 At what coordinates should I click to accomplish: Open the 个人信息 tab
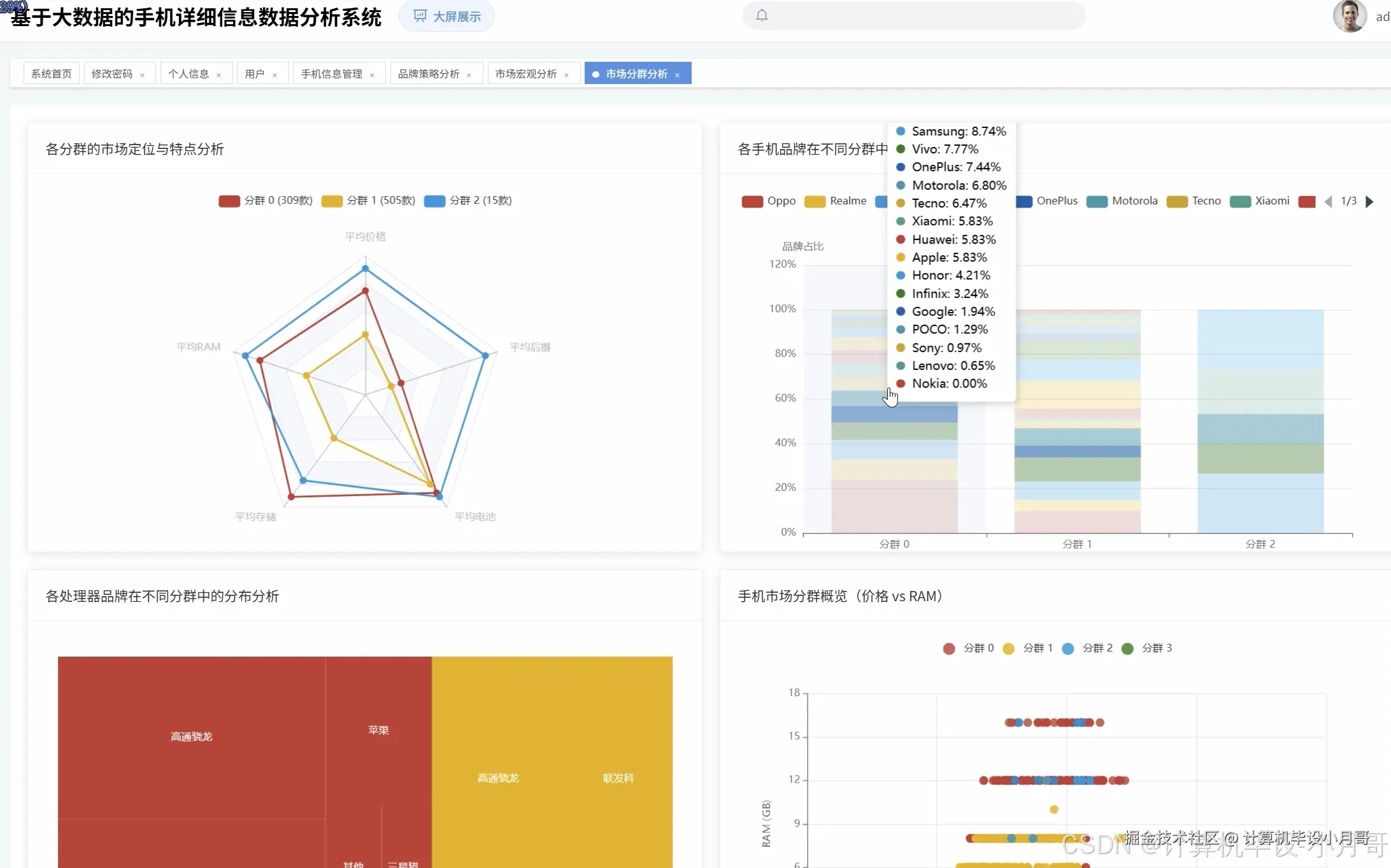point(189,74)
